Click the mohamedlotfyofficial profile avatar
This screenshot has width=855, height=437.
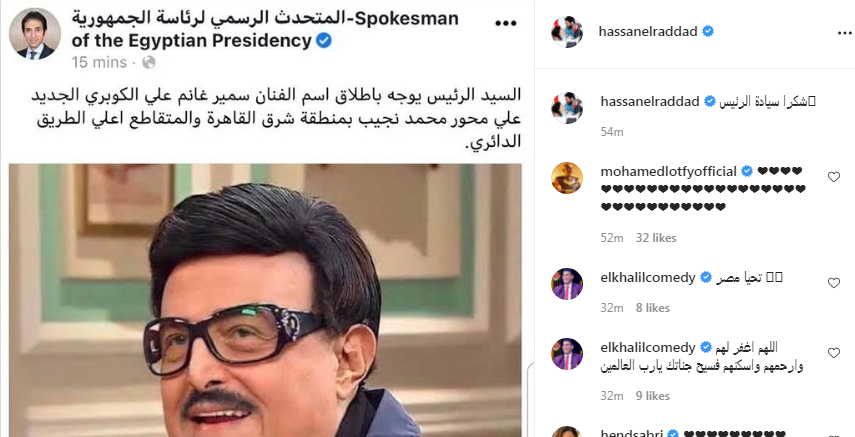click(567, 178)
